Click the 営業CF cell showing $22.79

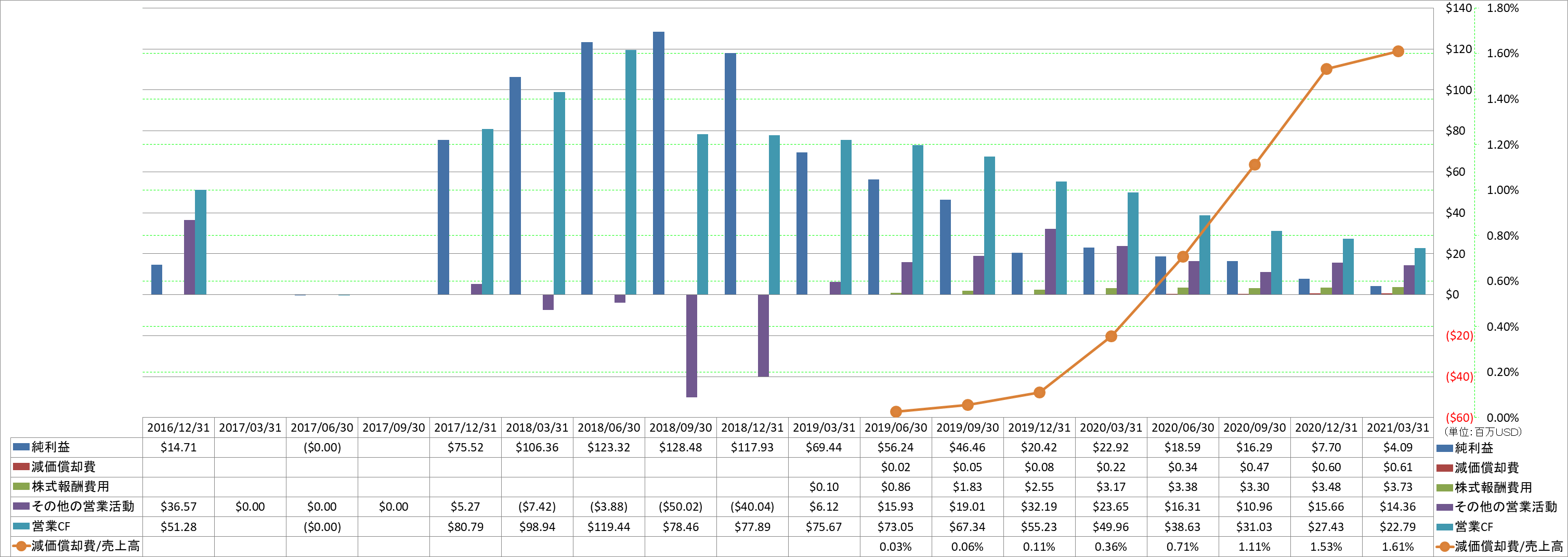(x=1398, y=526)
